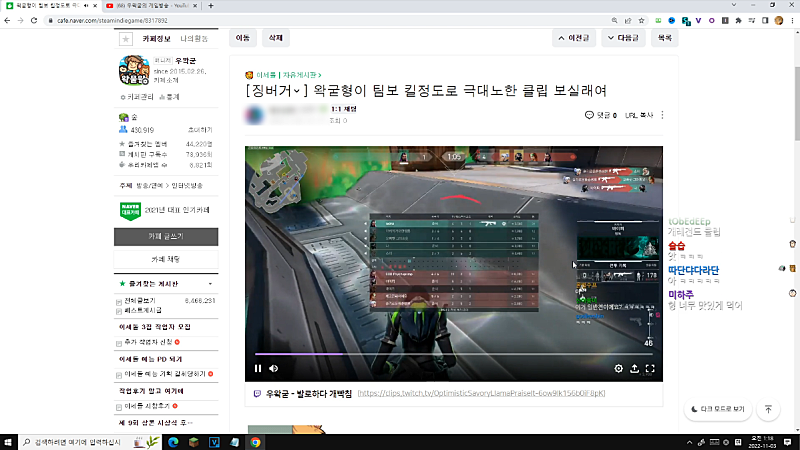The image size is (800, 450).
Task: Open the 통계 statistics link
Action: click(x=169, y=97)
